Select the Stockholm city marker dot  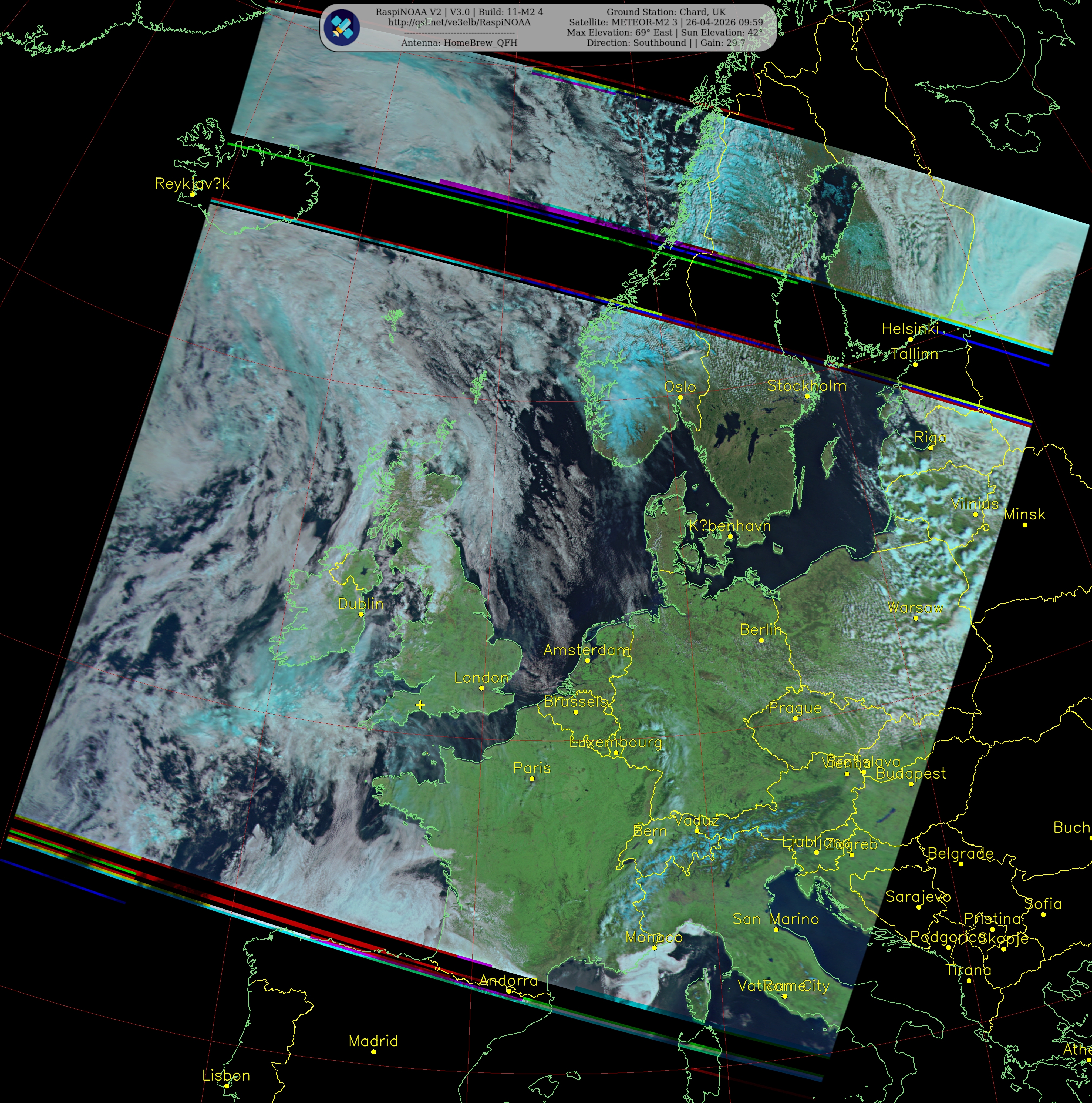point(807,396)
